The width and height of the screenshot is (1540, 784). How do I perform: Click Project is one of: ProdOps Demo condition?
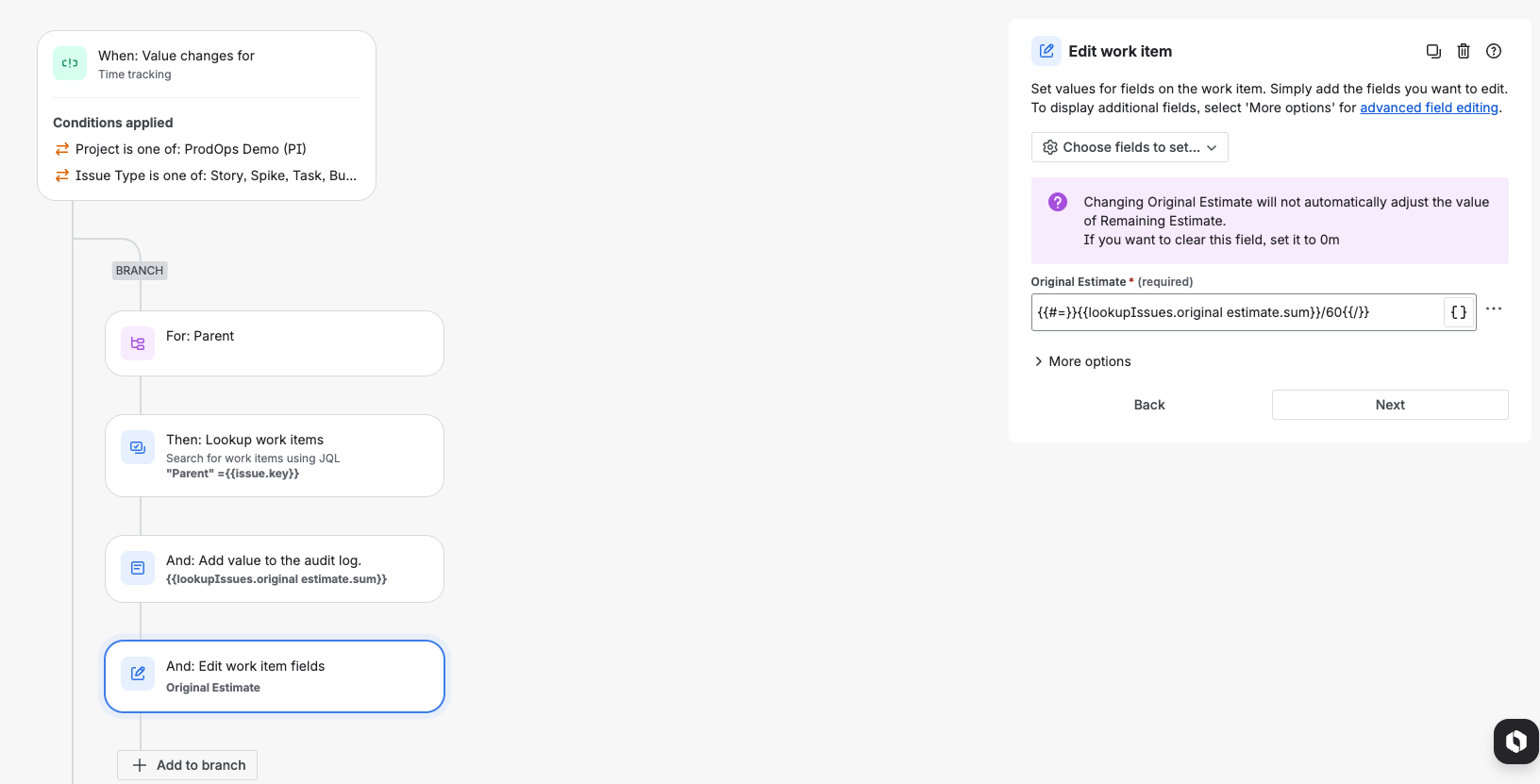coord(191,149)
